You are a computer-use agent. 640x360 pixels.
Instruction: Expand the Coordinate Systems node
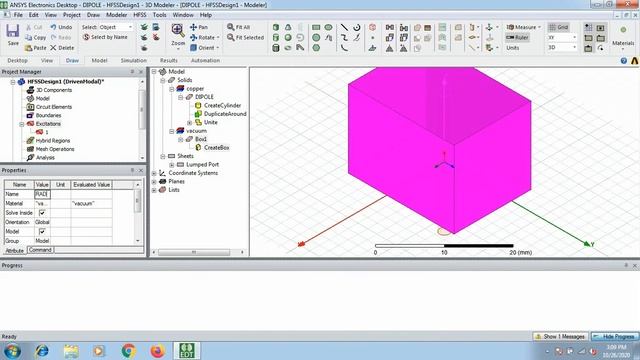pyautogui.click(x=154, y=173)
